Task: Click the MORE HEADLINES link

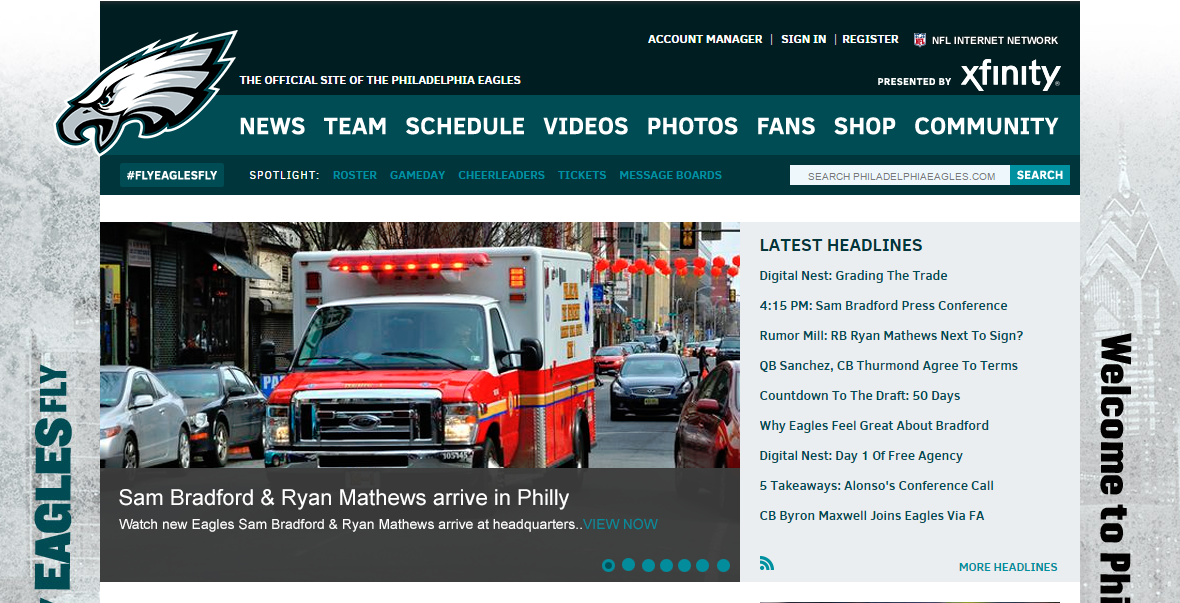Action: click(x=1008, y=567)
